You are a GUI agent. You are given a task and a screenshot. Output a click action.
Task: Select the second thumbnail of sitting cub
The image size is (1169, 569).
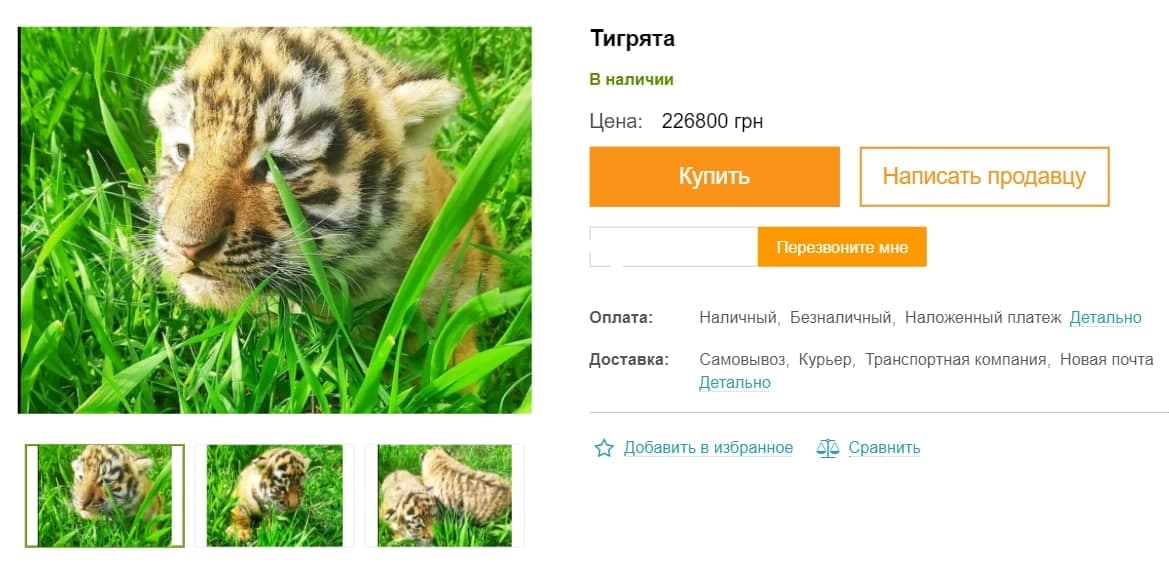pos(275,496)
